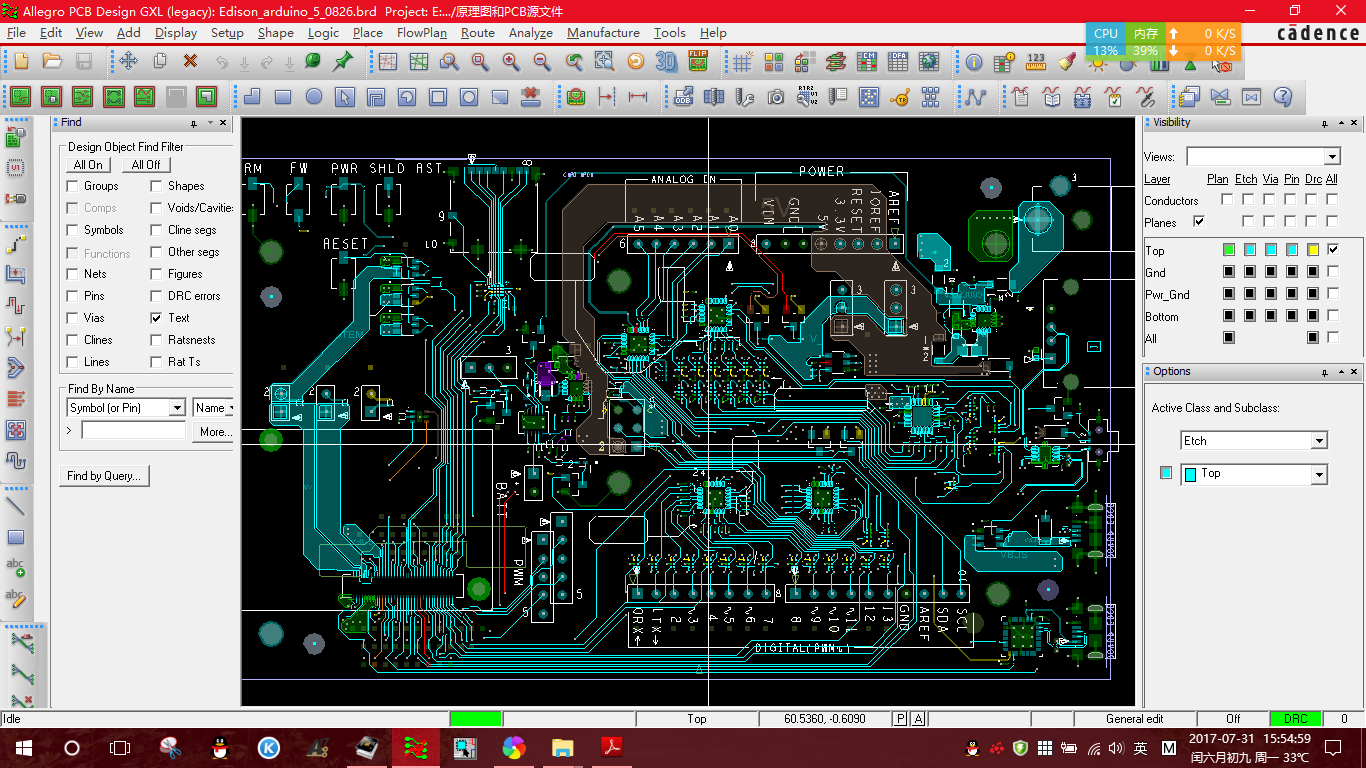This screenshot has width=1366, height=768.
Task: Click the Gnd layer Etch black swatch
Action: pyautogui.click(x=1250, y=271)
